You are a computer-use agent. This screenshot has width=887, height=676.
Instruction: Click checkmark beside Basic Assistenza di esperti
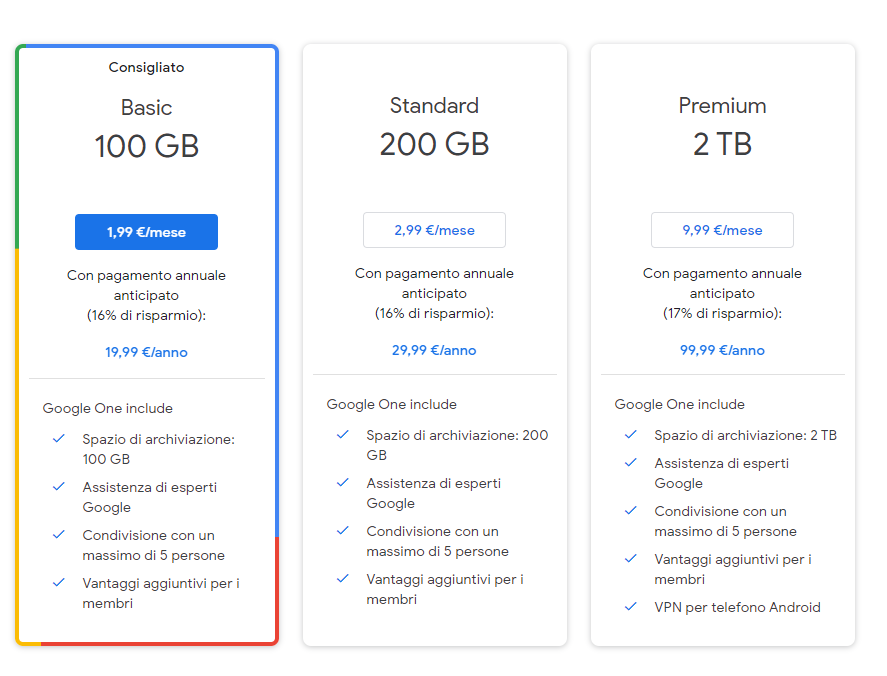point(59,486)
